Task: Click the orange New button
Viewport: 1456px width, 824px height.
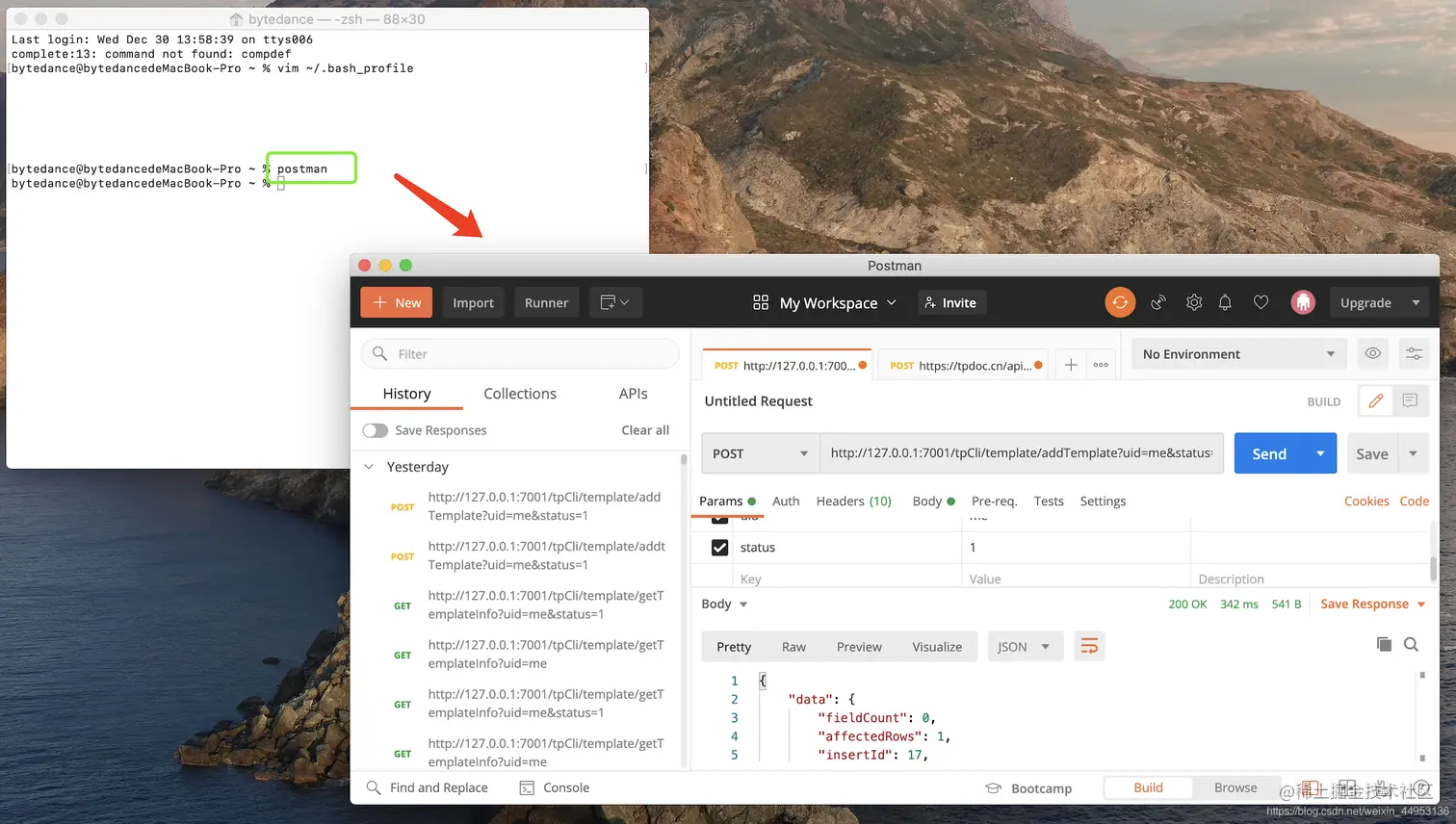Action: pyautogui.click(x=396, y=302)
